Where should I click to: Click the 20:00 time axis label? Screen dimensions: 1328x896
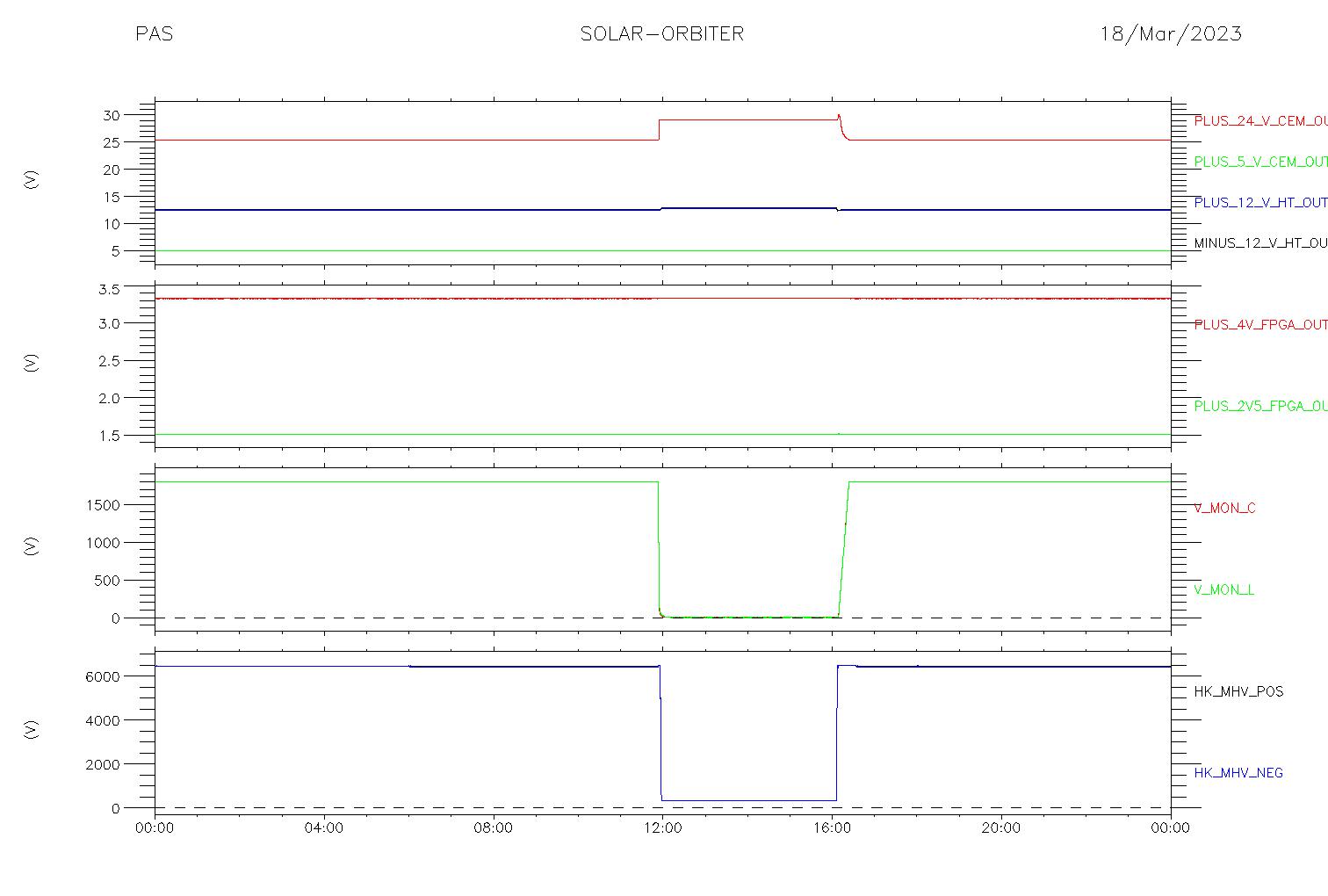tap(1000, 827)
